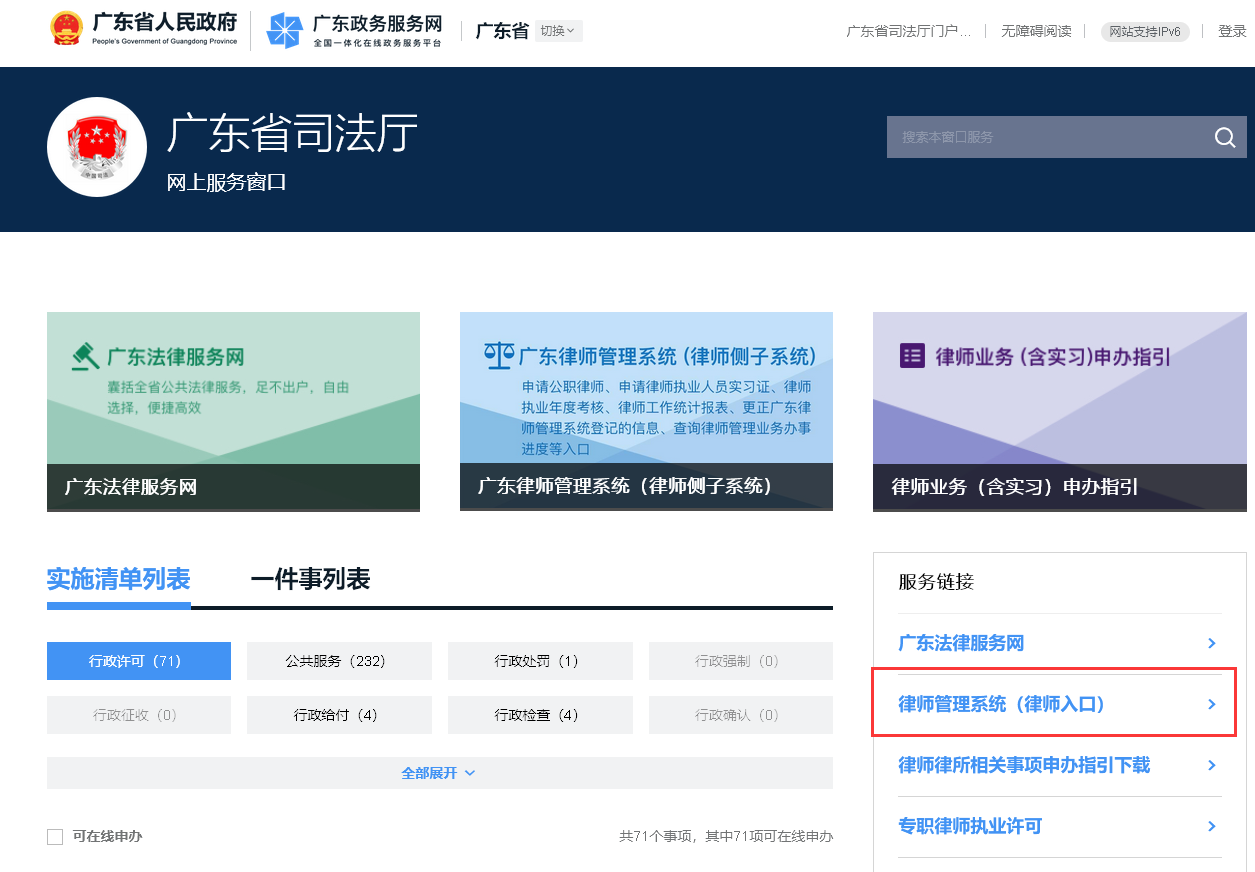Enable the 可在线申办 checkbox
Viewport: 1255px width, 872px height.
55,836
